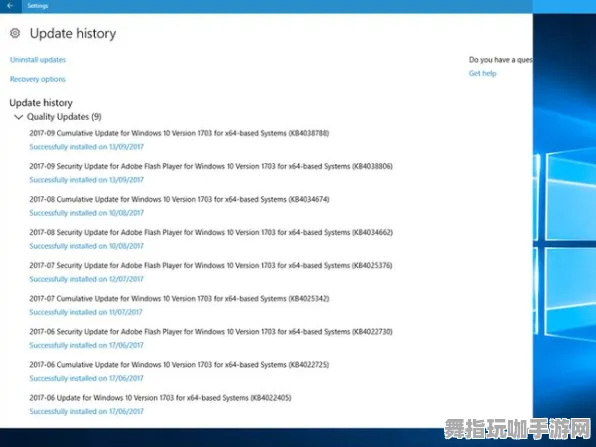Open KB4034674 install status dated 10/08/2017

tap(86, 213)
